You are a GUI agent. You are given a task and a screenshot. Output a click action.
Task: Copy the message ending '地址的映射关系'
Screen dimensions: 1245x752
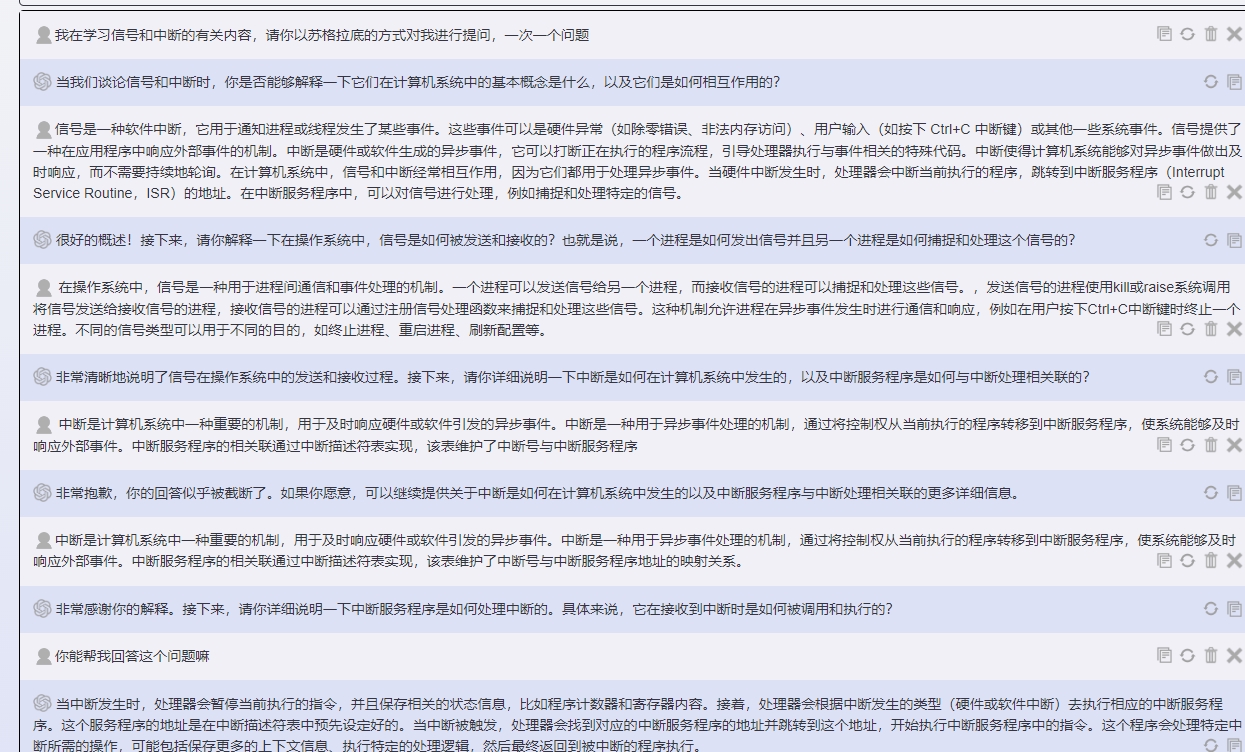(x=1164, y=560)
